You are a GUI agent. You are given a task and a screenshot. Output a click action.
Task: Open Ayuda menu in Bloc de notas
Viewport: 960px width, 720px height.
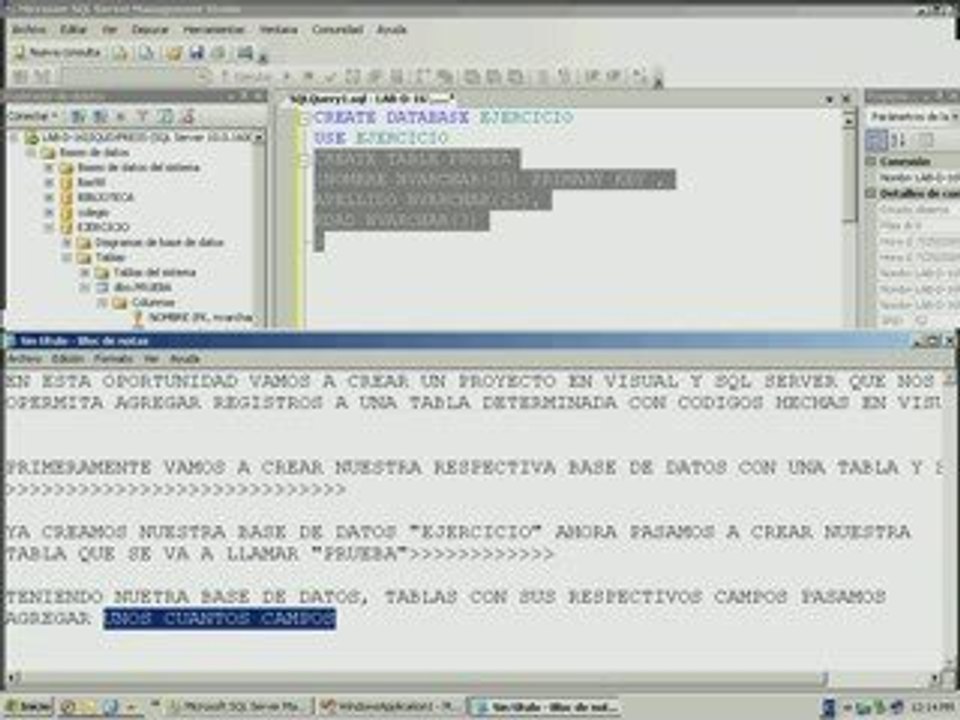pos(184,359)
